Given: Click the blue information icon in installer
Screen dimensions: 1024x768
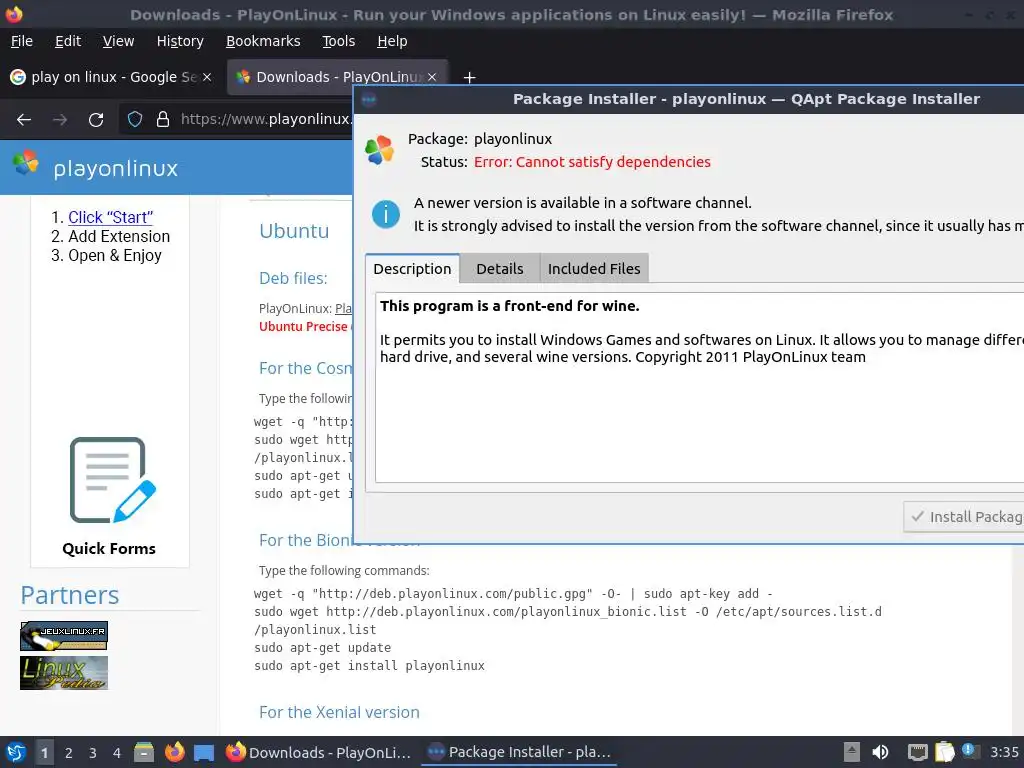Looking at the screenshot, I should (386, 214).
